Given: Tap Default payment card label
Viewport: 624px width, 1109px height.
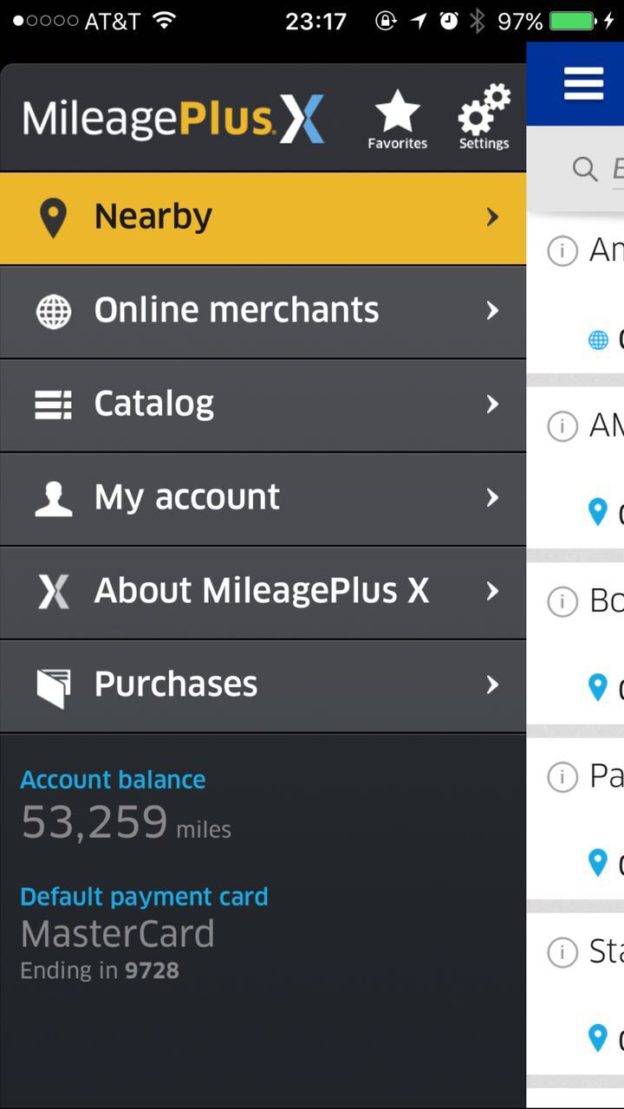Looking at the screenshot, I should coord(144,896).
